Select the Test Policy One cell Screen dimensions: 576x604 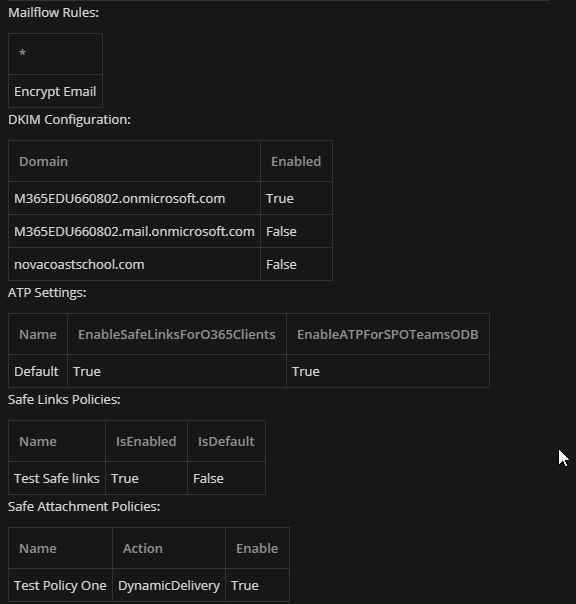(60, 586)
